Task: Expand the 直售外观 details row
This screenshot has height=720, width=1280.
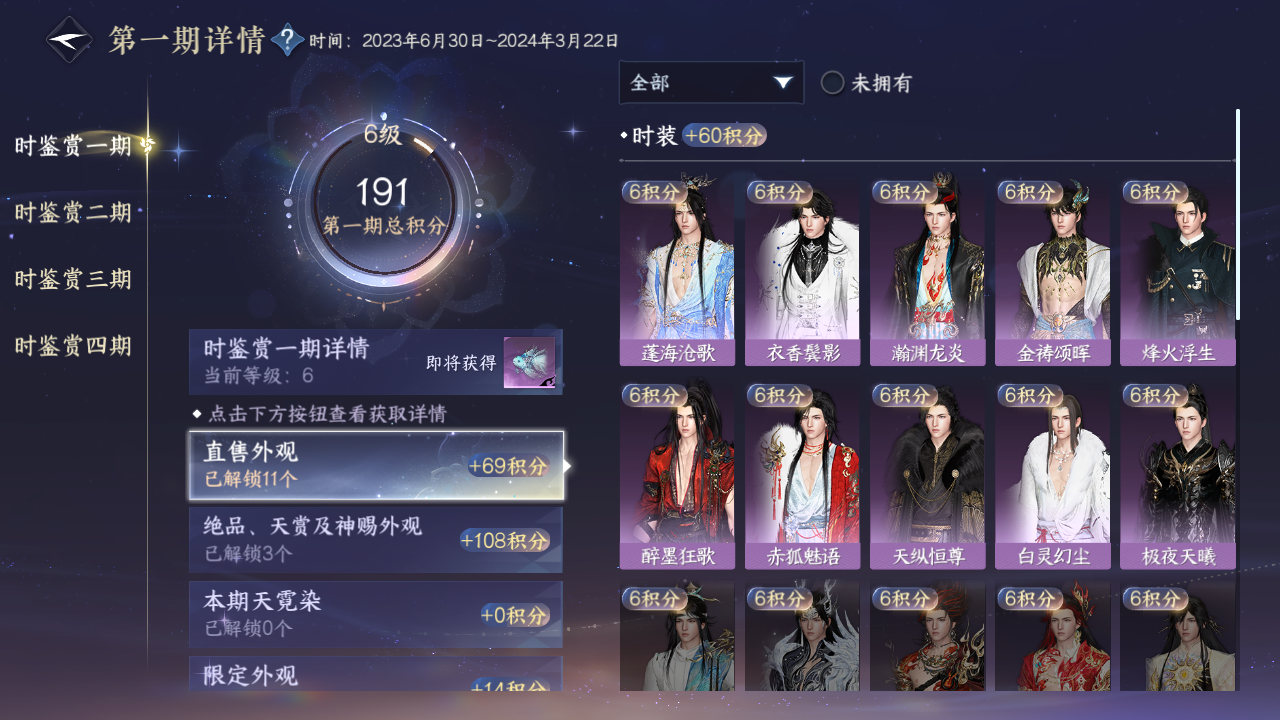Action: tap(376, 466)
